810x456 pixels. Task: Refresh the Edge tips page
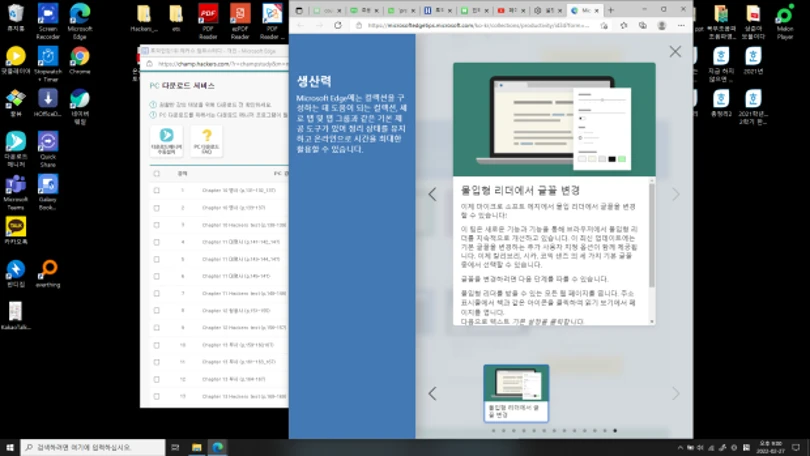[338, 25]
